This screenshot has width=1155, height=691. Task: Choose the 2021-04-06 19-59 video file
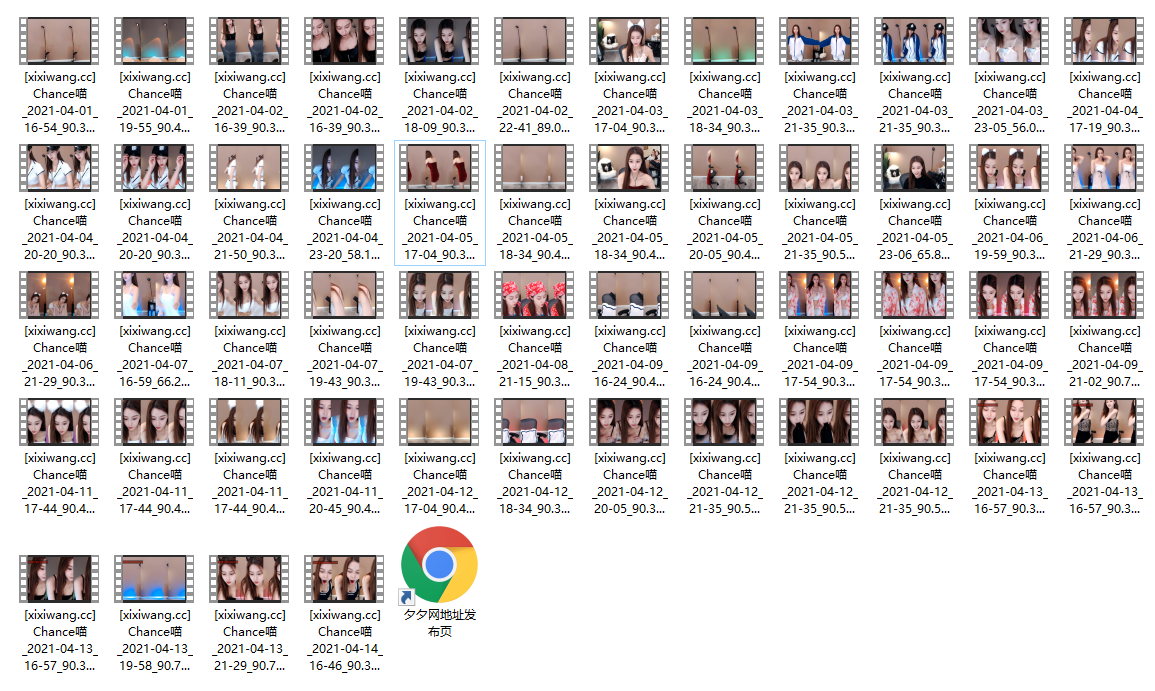pyautogui.click(x=1009, y=168)
